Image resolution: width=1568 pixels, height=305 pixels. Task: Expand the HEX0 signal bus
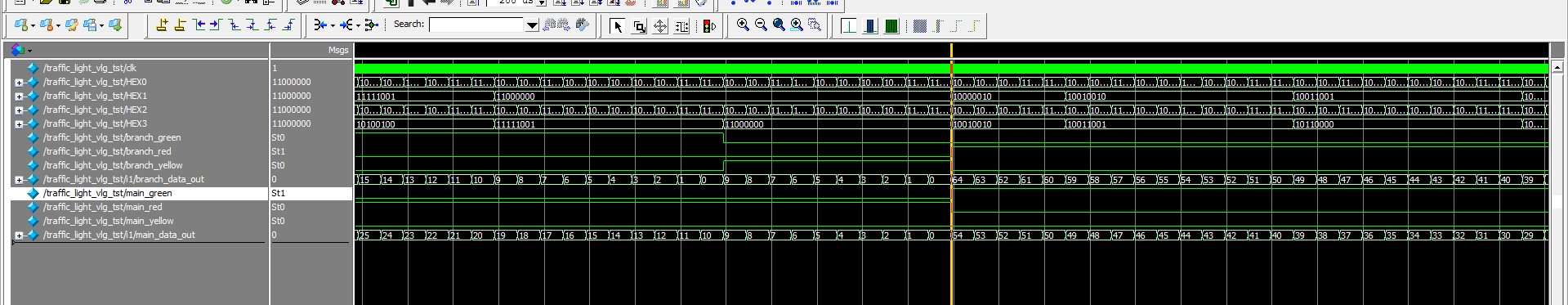coord(19,83)
